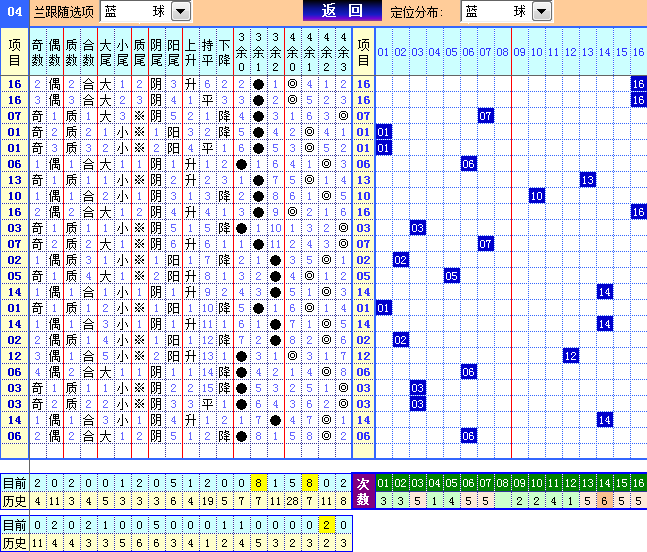
Task: Select the 阳尾 column header
Action: tap(173, 52)
